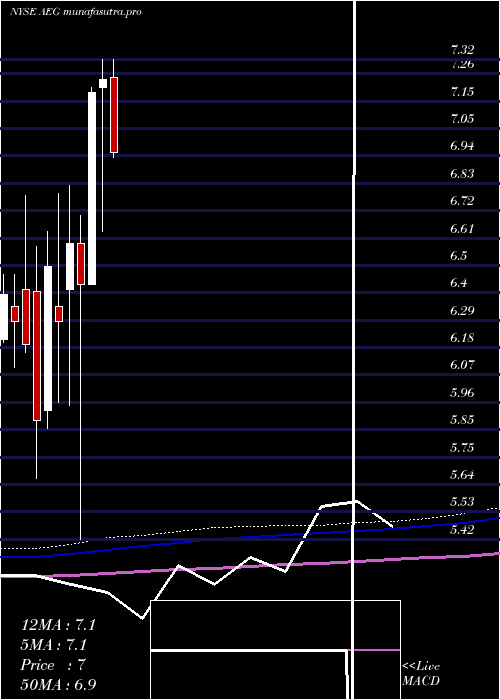
Task: Click the 6.07 price axis label
Action: [462, 365]
